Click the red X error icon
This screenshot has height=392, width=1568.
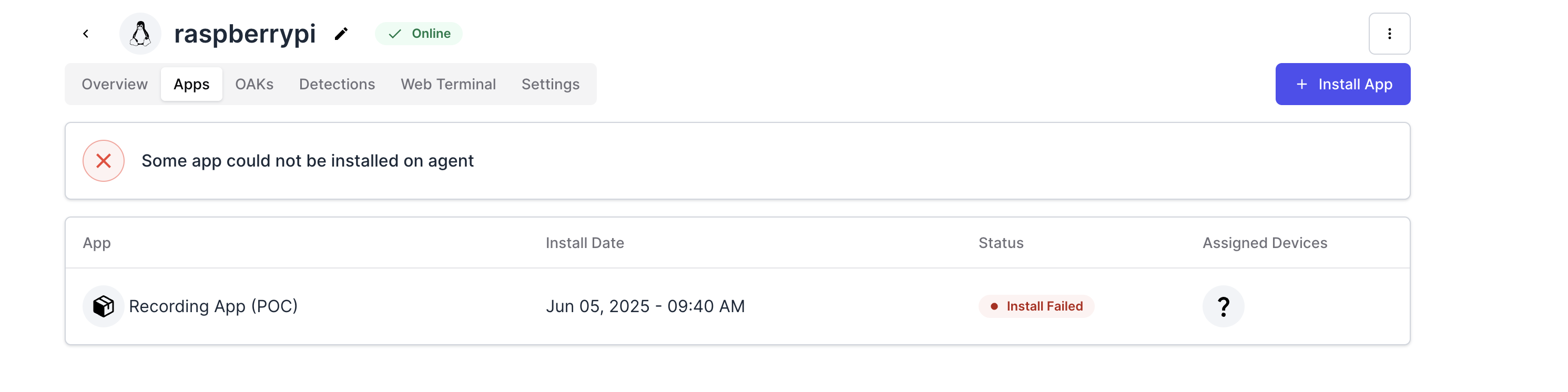pos(104,161)
